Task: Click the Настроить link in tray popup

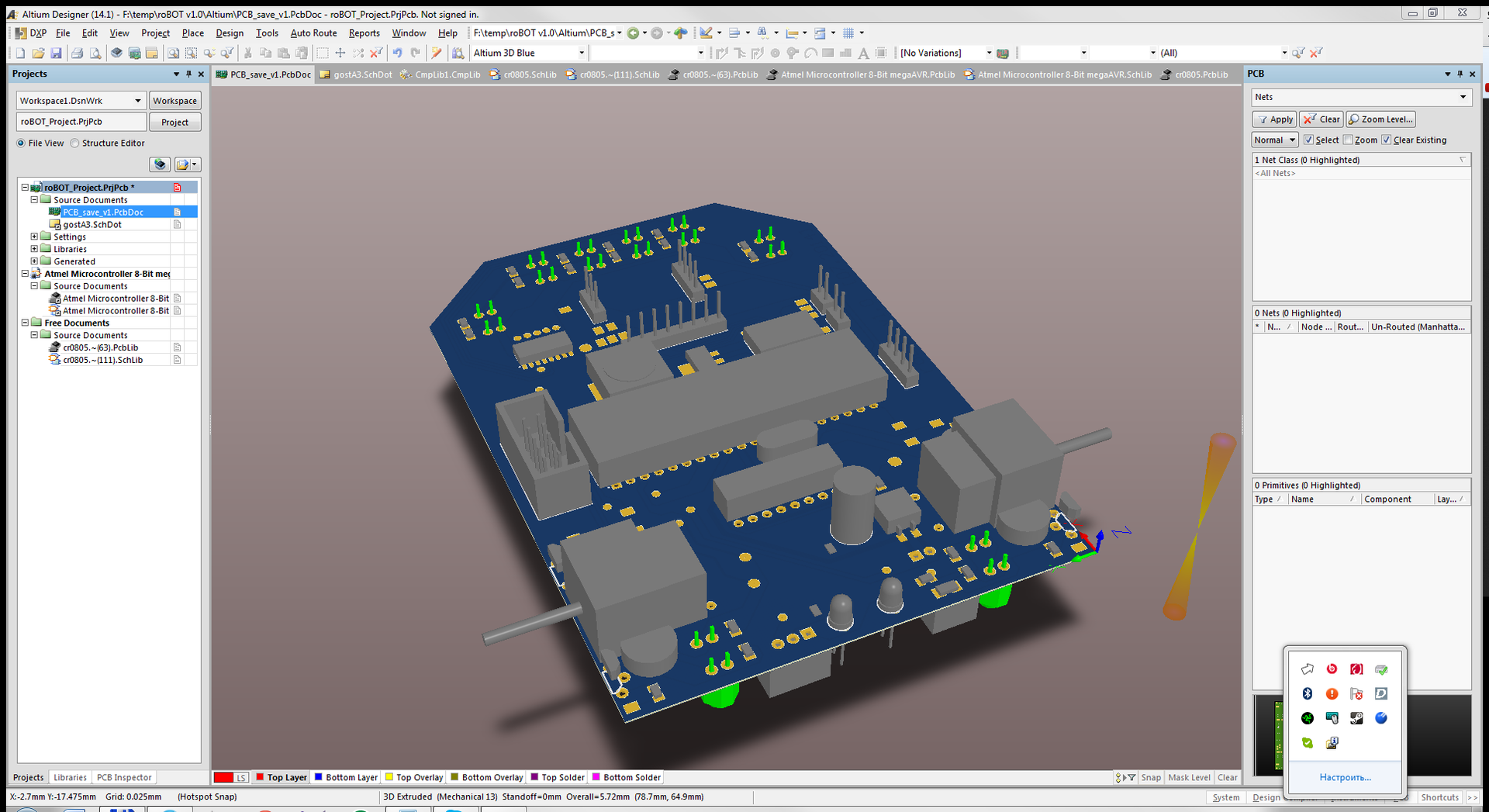Action: pos(1345,777)
